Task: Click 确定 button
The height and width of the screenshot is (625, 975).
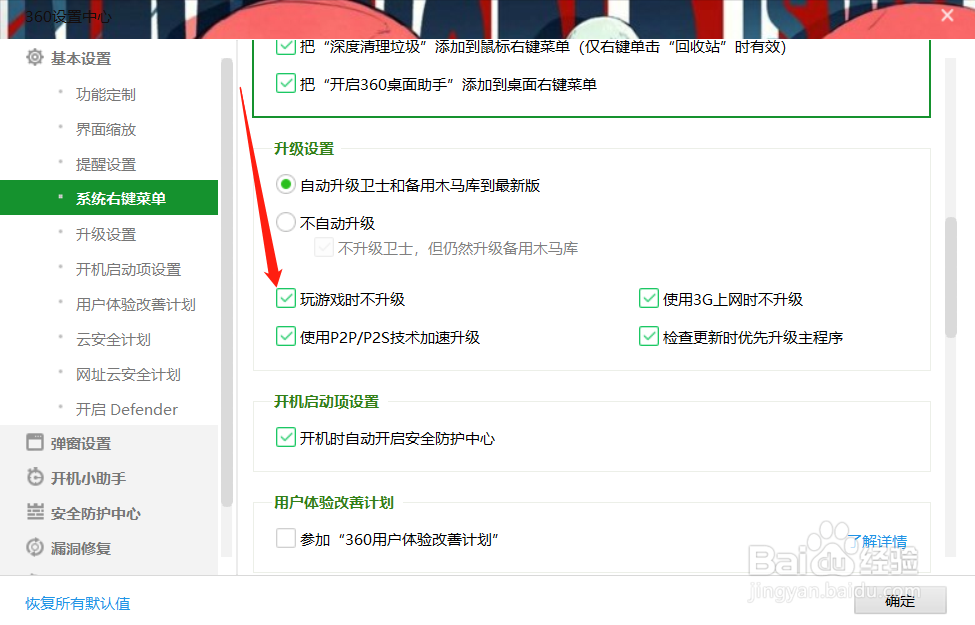Action: pos(900,601)
